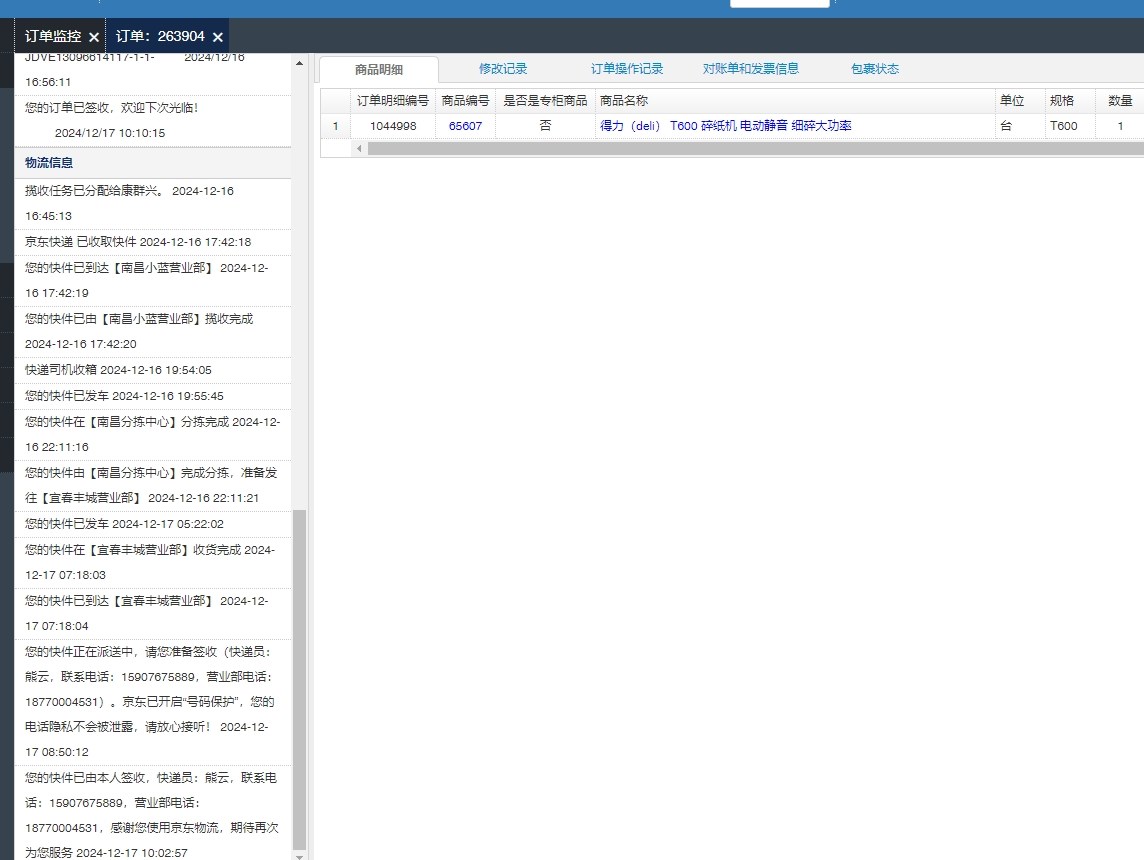Open the 商品明细 tab
This screenshot has width=1144, height=860.
(379, 69)
